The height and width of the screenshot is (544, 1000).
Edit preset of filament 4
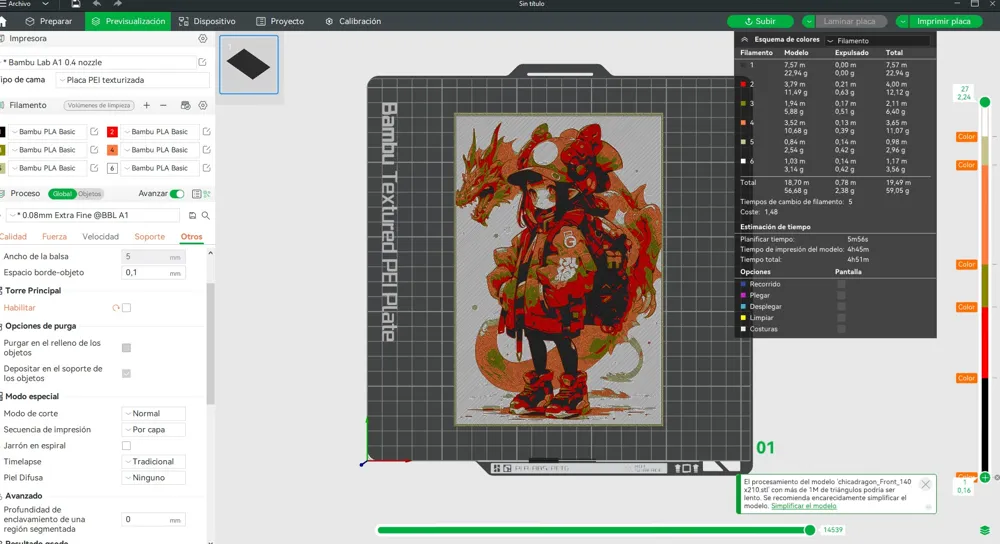[x=207, y=150]
